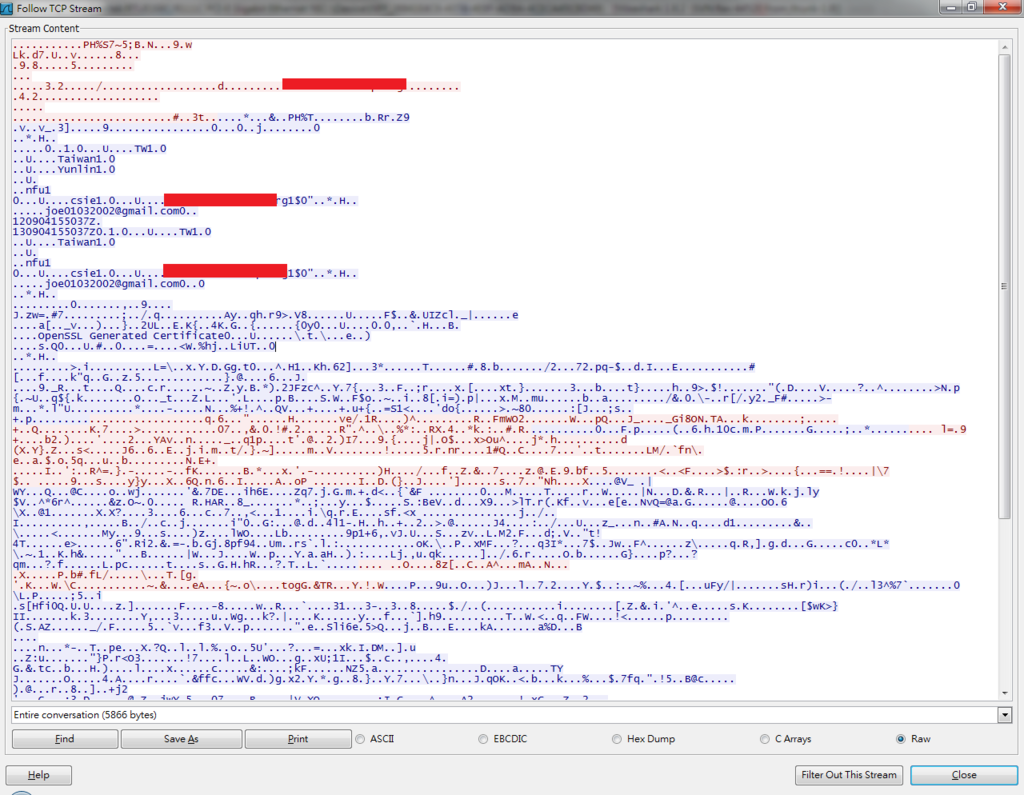Viewport: 1024px width, 795px height.
Task: Click the Save As button
Action: pos(181,739)
